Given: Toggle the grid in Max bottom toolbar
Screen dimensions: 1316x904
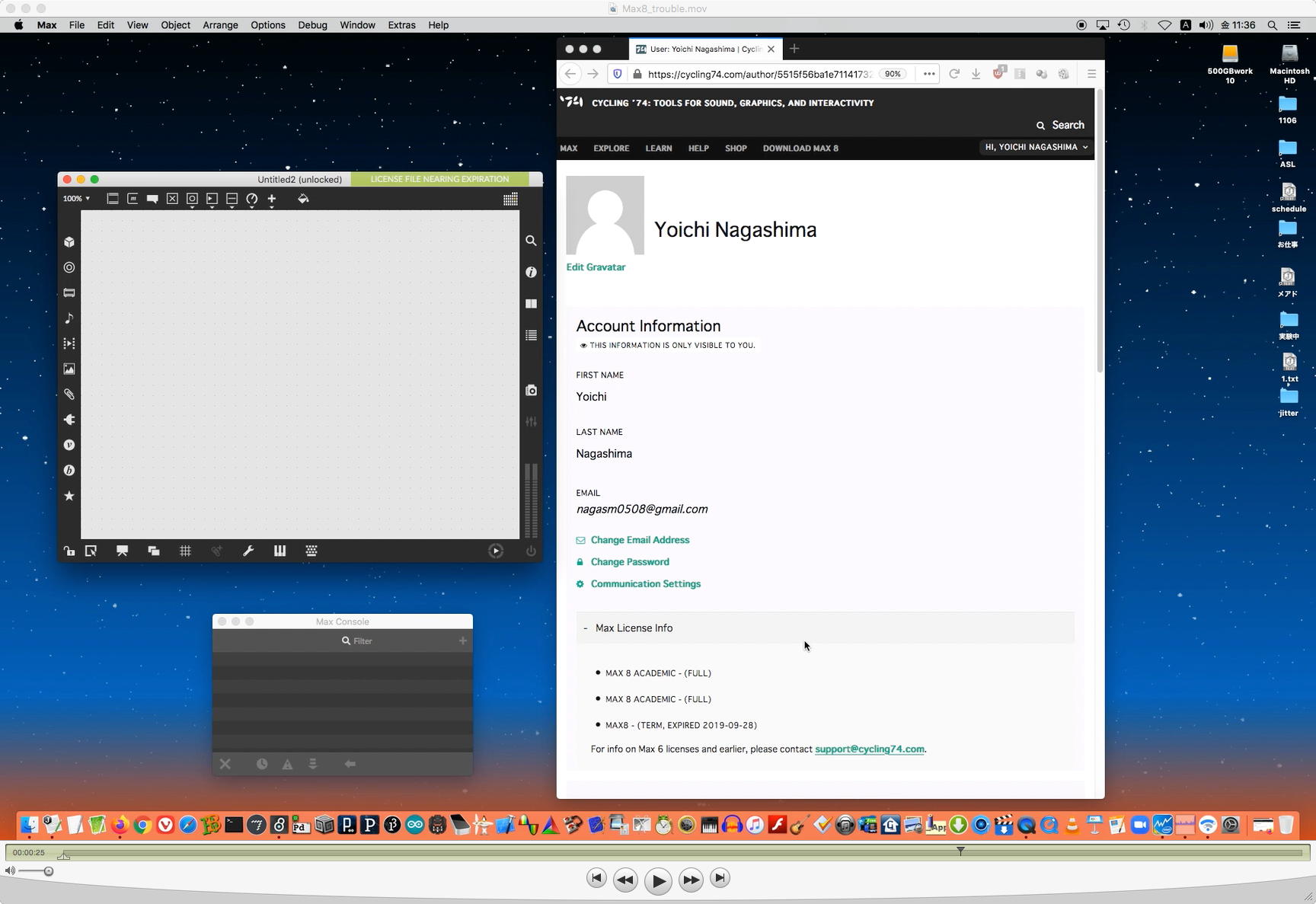Looking at the screenshot, I should (x=185, y=551).
